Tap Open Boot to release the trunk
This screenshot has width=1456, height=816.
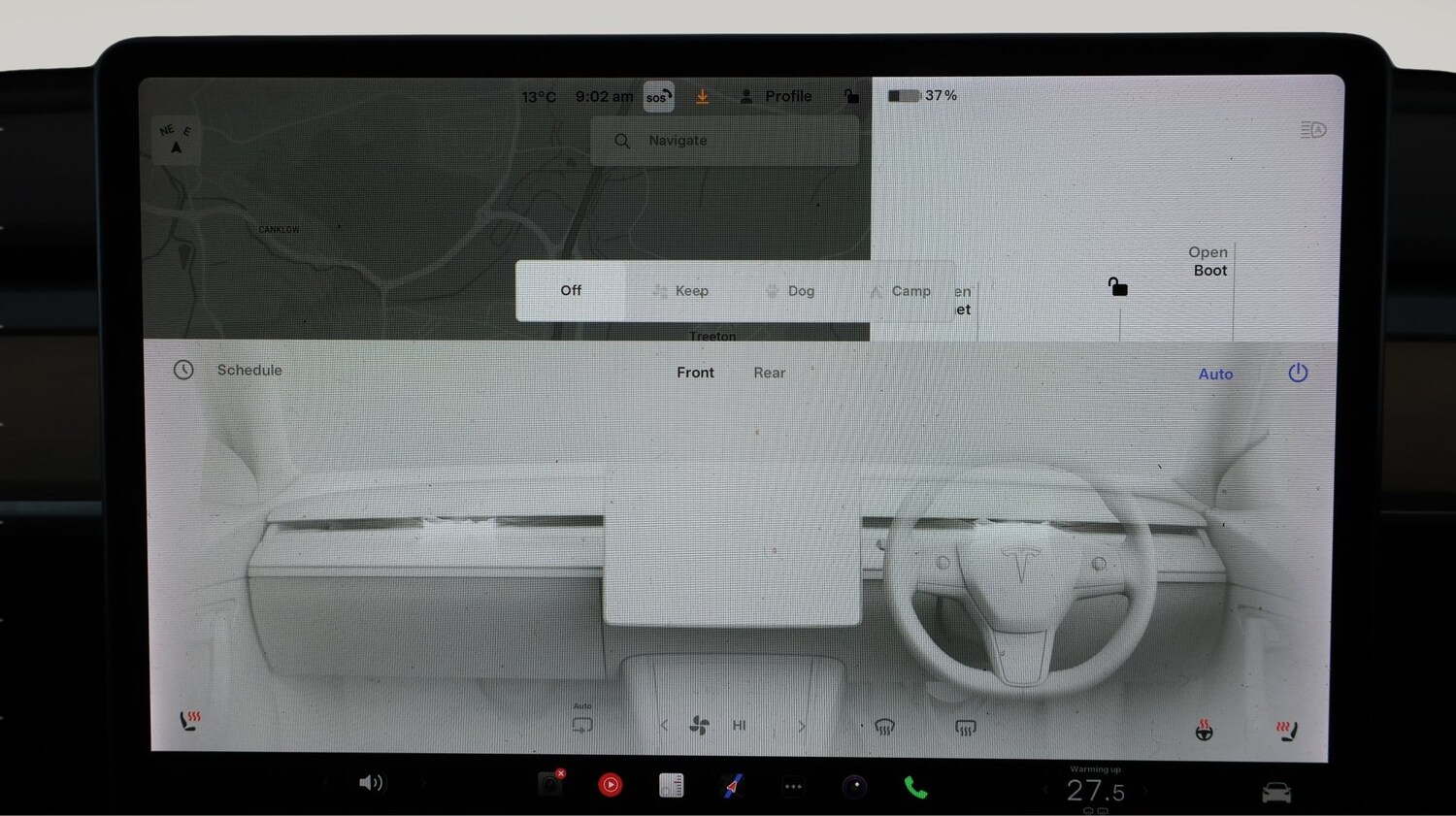1208,261
